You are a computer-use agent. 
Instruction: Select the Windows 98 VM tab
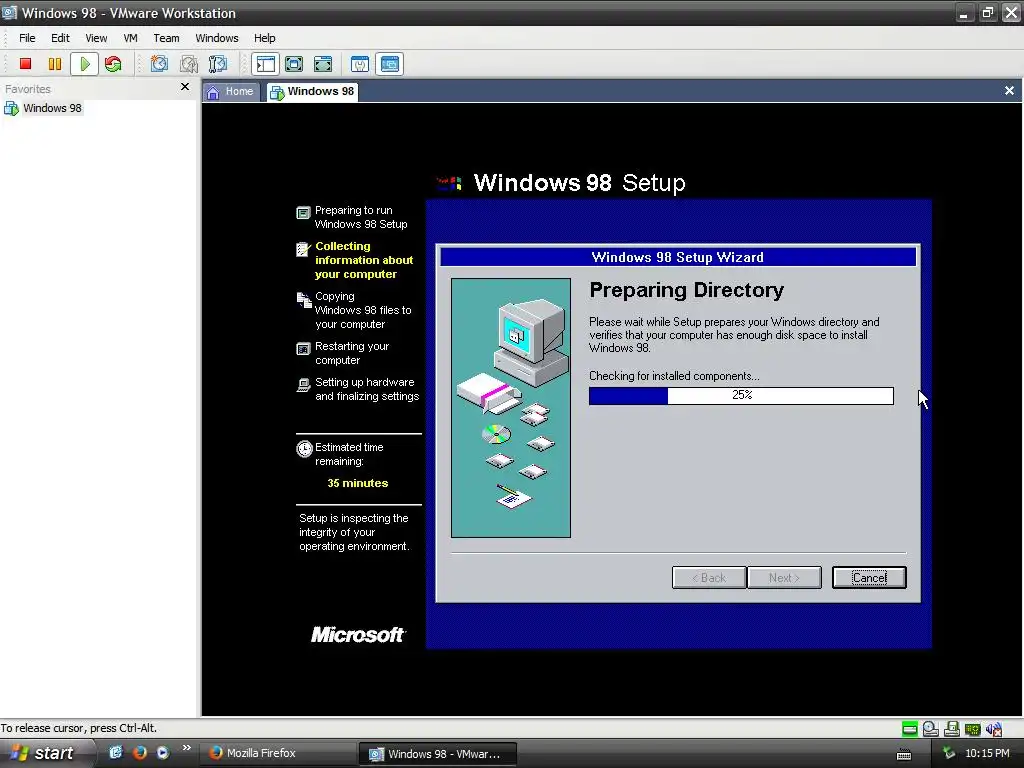[312, 91]
